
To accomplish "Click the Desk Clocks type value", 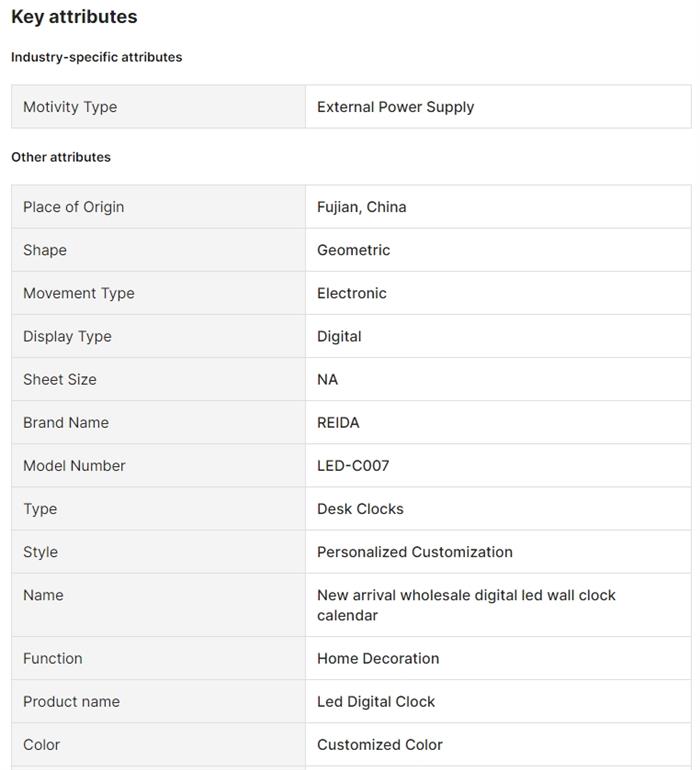I will click(360, 508).
